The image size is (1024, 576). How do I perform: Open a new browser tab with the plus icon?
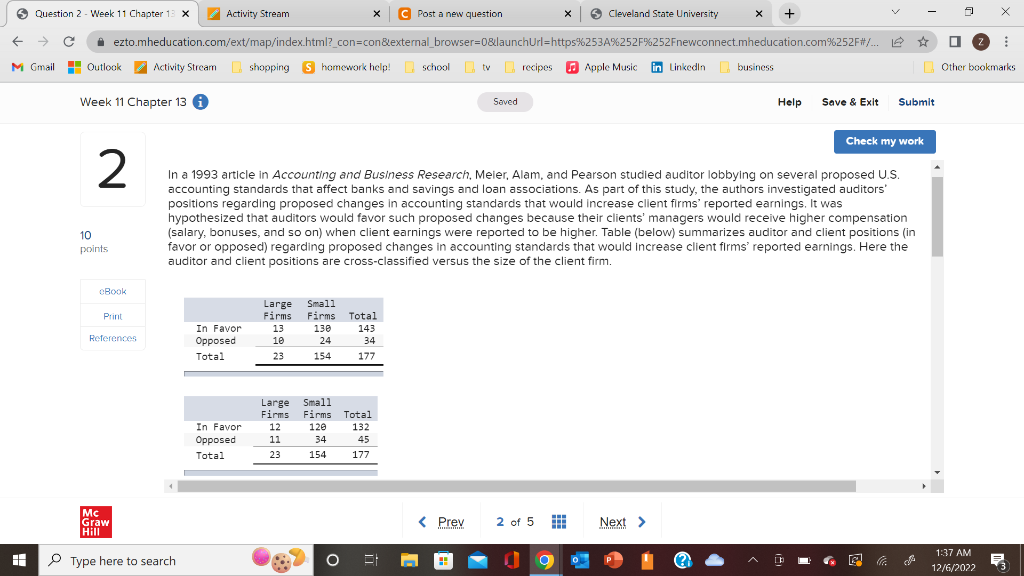[x=790, y=14]
